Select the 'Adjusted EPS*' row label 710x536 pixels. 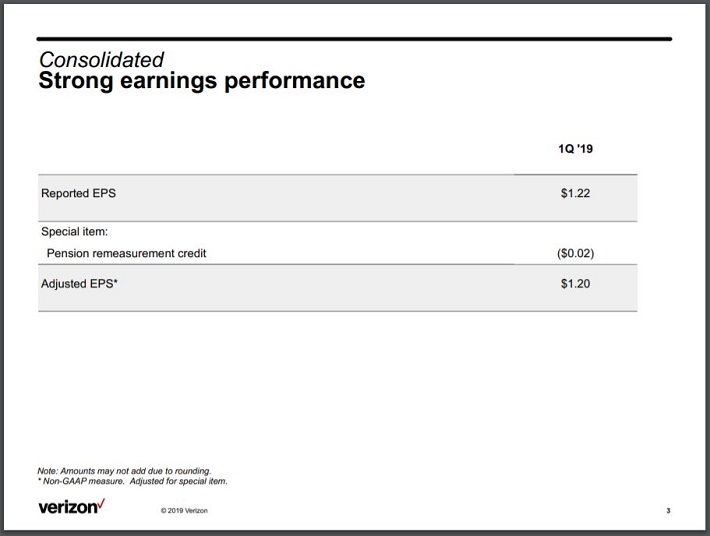81,284
